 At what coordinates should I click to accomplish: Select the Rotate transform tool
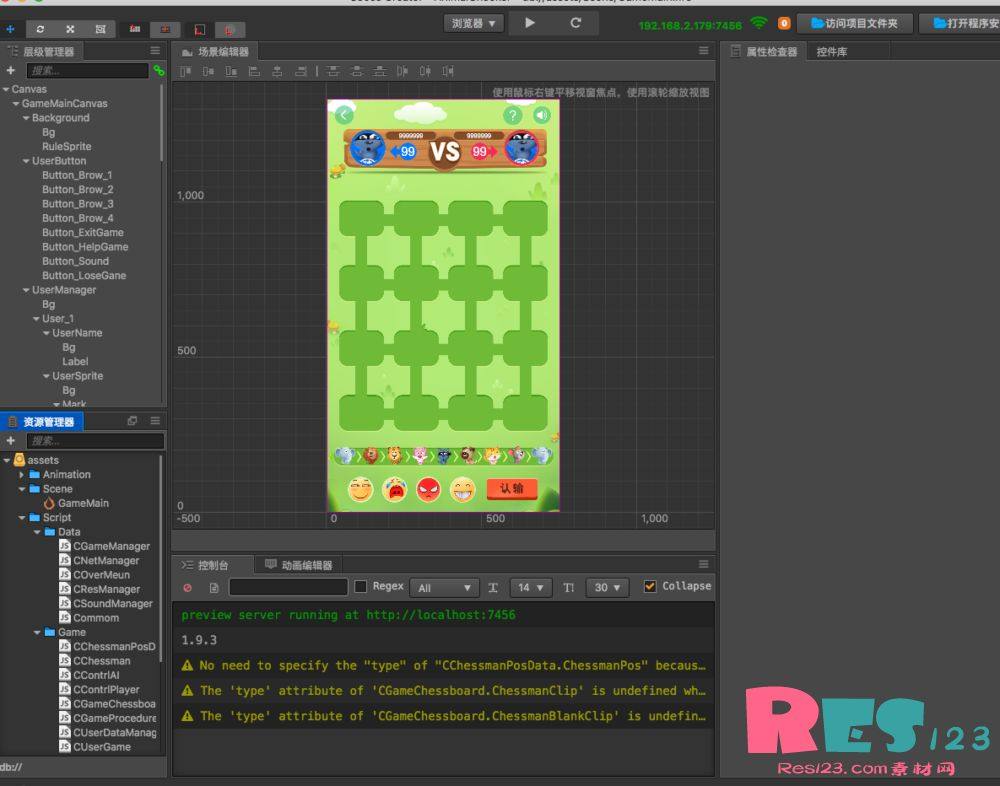click(x=40, y=29)
